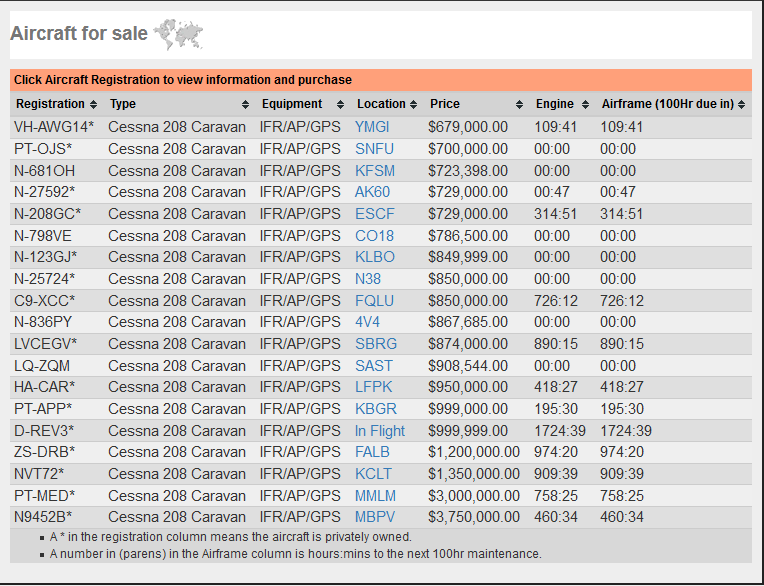
Task: Click Airframe (100Hr due in) sort arrows
Action: [742, 104]
